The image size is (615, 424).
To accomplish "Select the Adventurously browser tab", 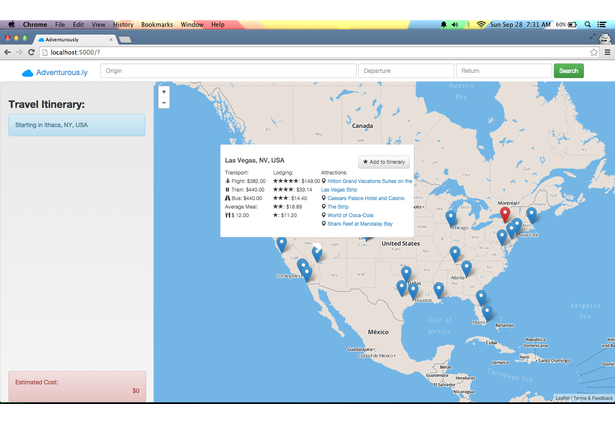I will pyautogui.click(x=73, y=40).
